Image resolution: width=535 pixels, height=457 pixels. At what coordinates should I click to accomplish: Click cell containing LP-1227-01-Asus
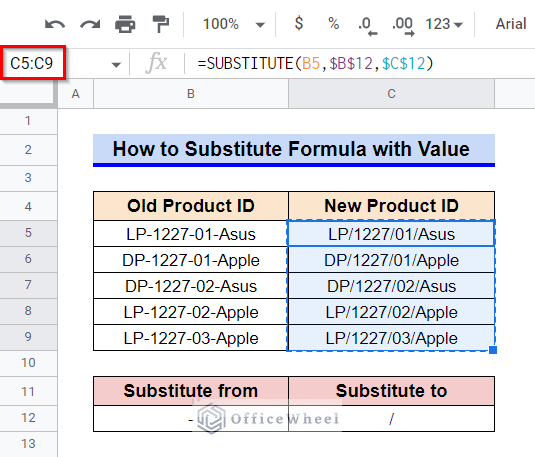191,234
